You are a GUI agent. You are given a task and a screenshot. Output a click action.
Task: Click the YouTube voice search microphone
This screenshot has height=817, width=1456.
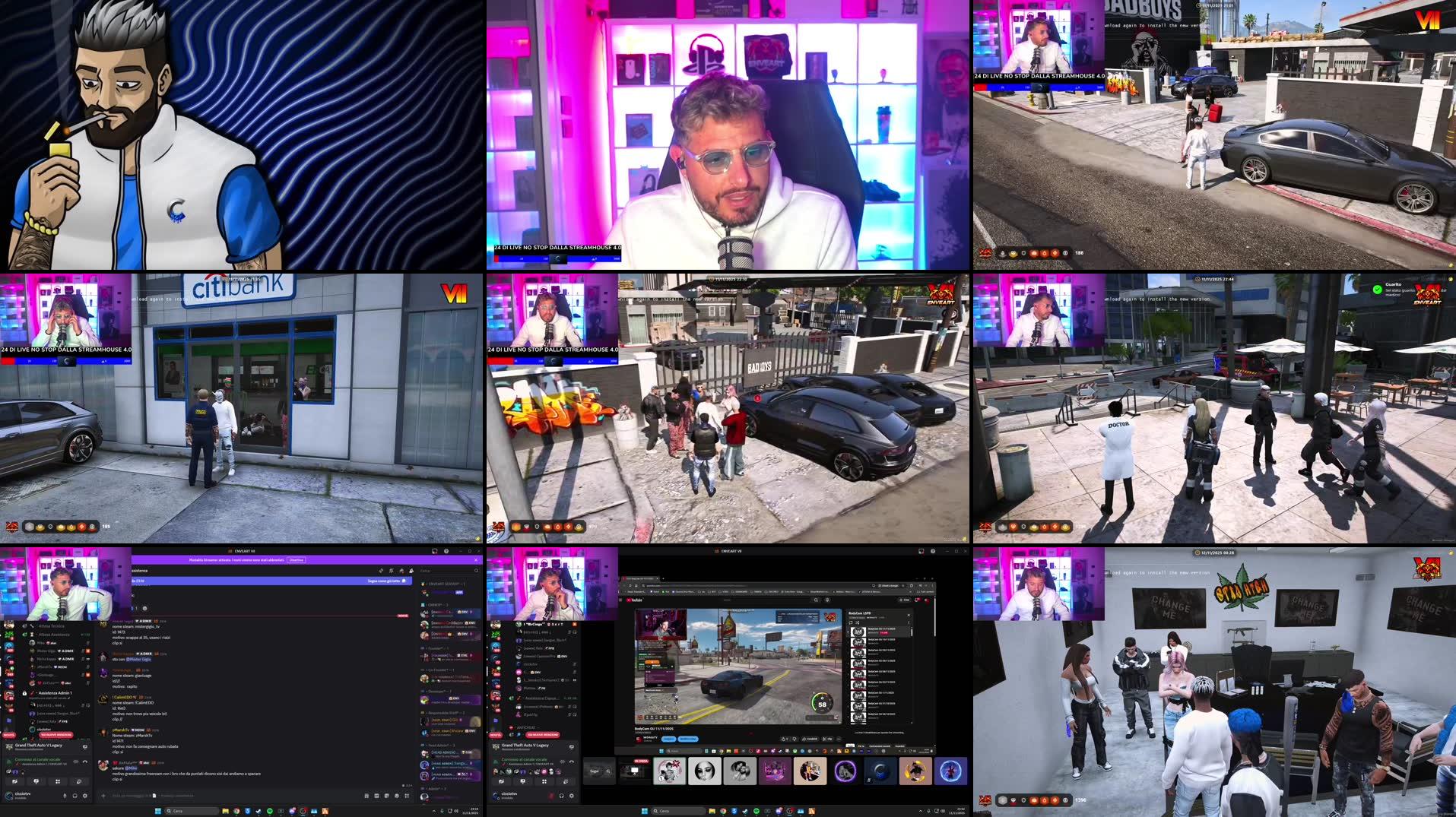(x=827, y=600)
